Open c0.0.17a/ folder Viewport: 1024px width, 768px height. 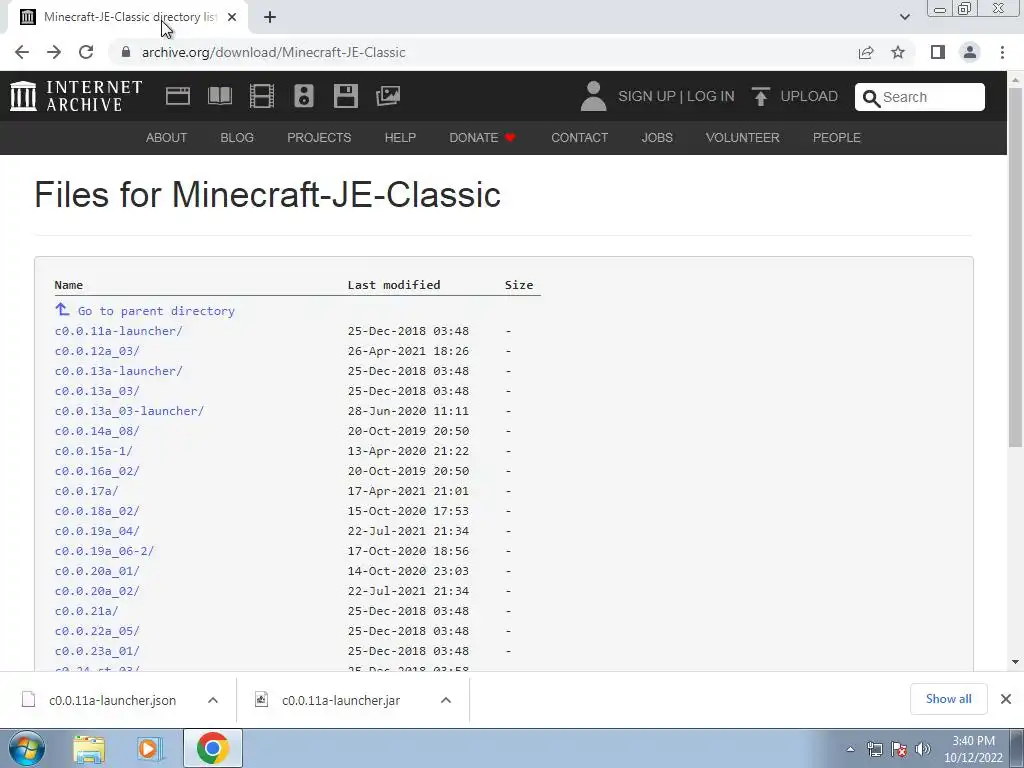click(x=86, y=491)
